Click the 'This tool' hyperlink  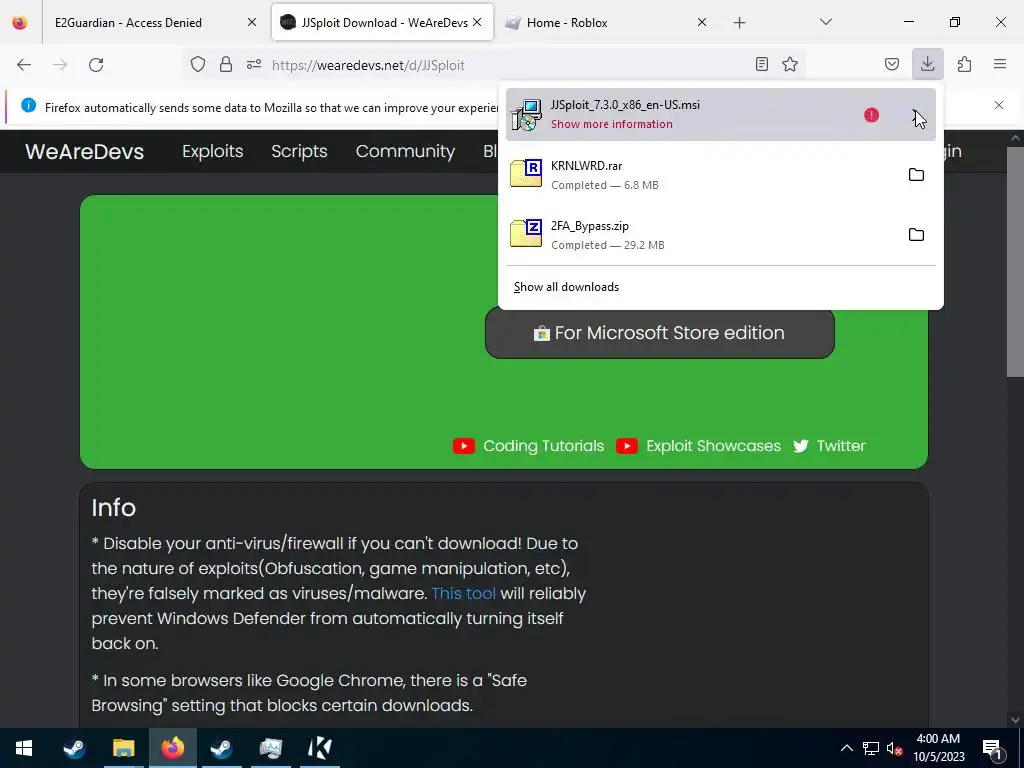464,594
